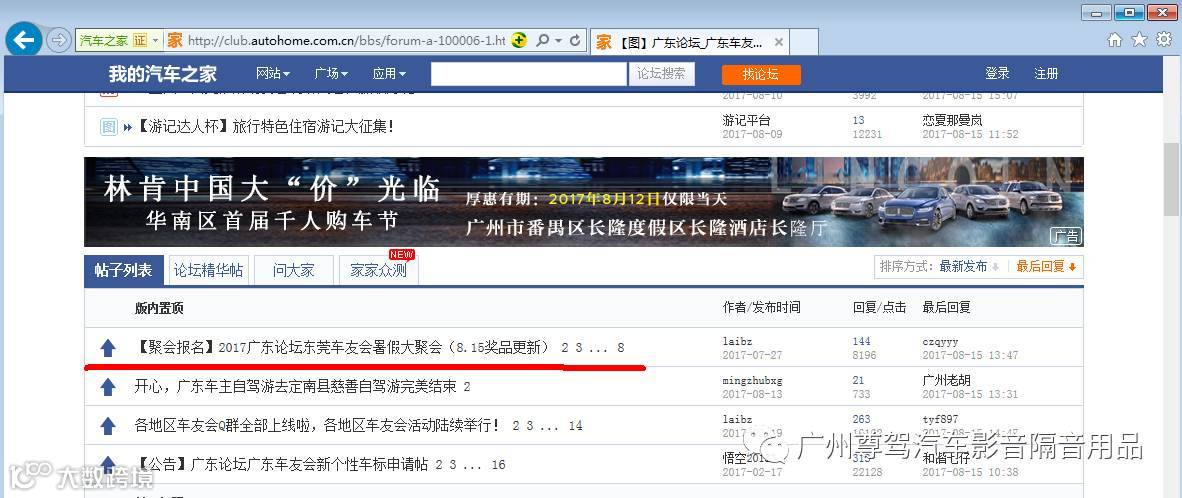Go to page 14 of 各地区车友会 thread
The width and height of the screenshot is (1182, 498).
pyautogui.click(x=576, y=426)
